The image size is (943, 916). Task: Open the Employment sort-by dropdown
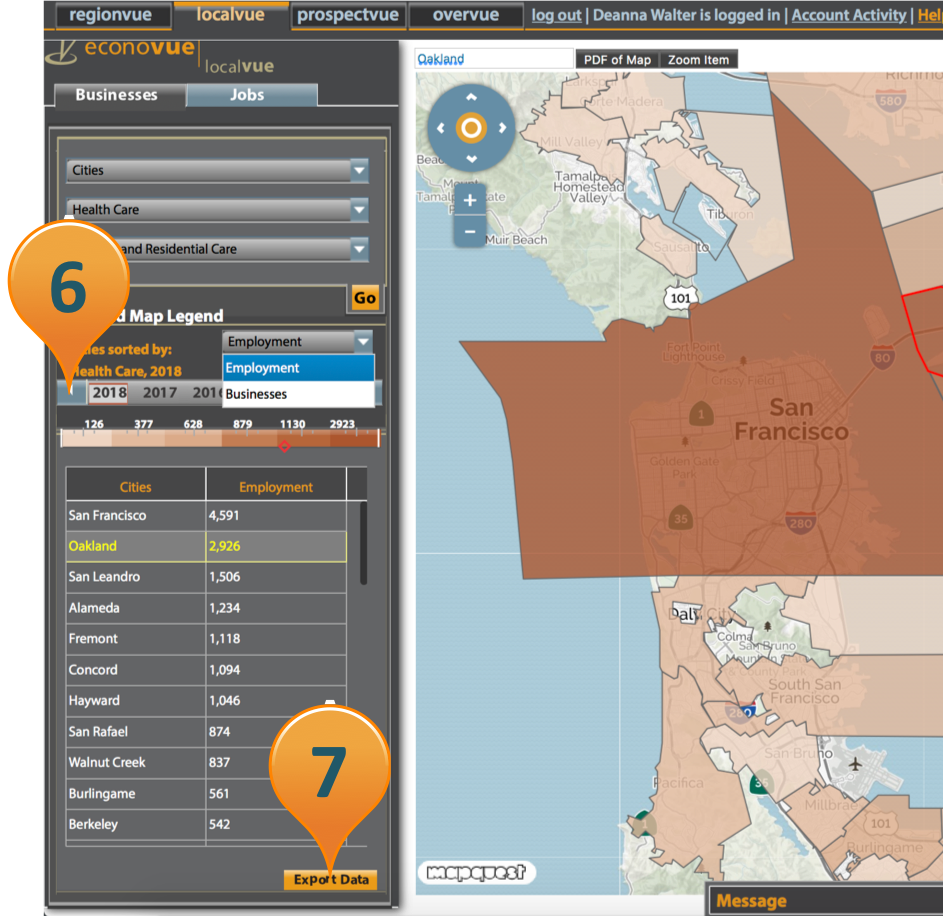click(298, 342)
